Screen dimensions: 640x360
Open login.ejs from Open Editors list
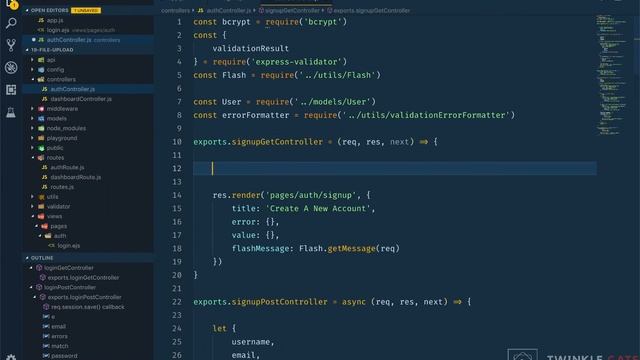point(58,30)
